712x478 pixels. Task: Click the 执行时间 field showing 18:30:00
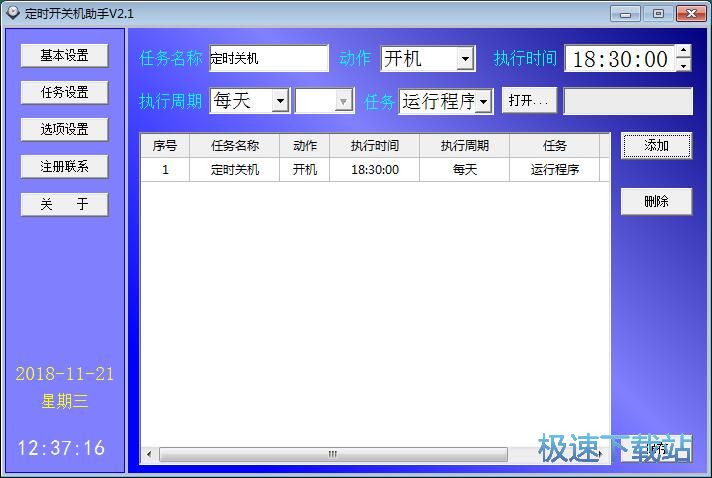620,59
